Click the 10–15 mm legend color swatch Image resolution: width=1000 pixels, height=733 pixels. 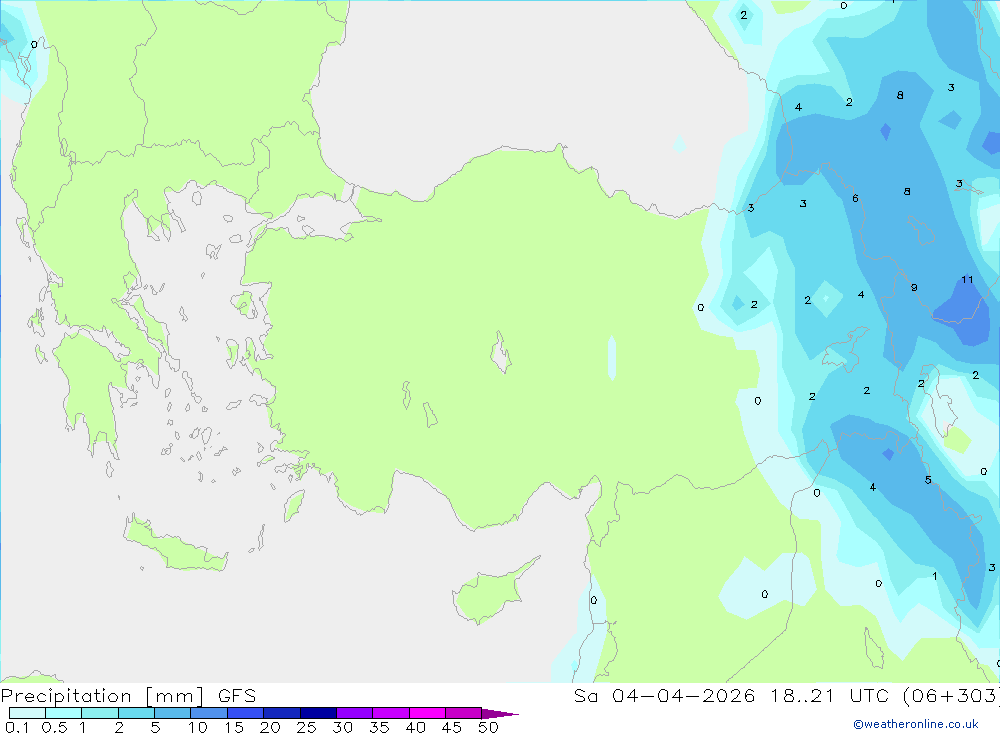coord(209,713)
